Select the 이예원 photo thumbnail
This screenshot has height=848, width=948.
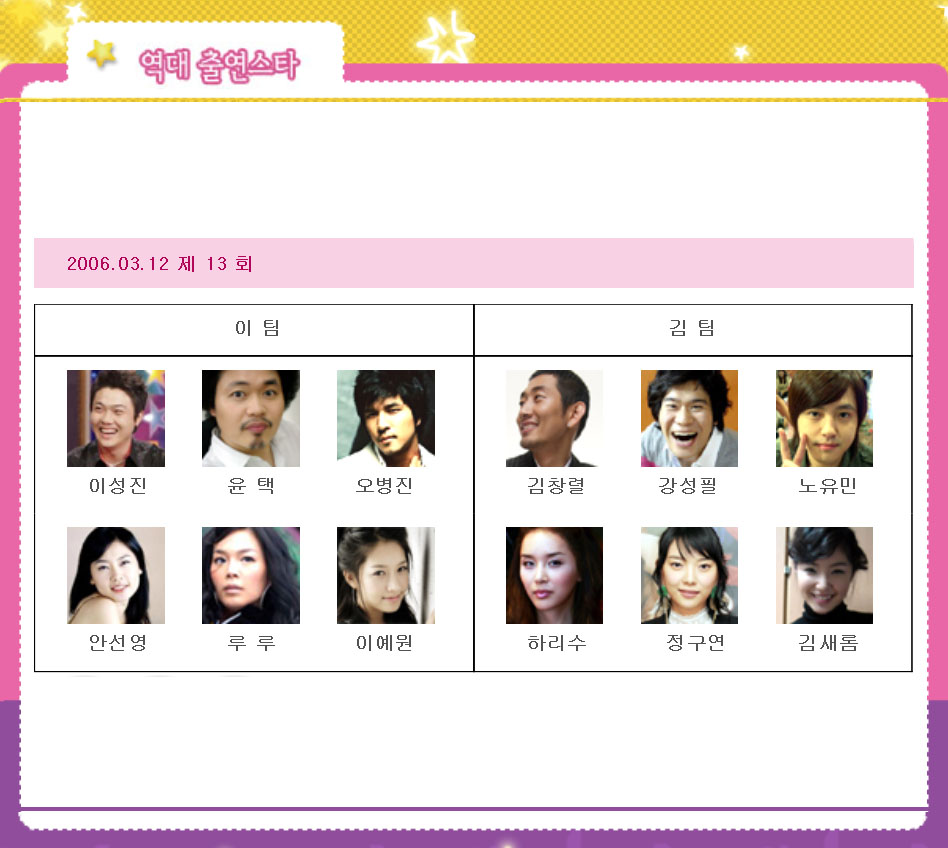[386, 575]
